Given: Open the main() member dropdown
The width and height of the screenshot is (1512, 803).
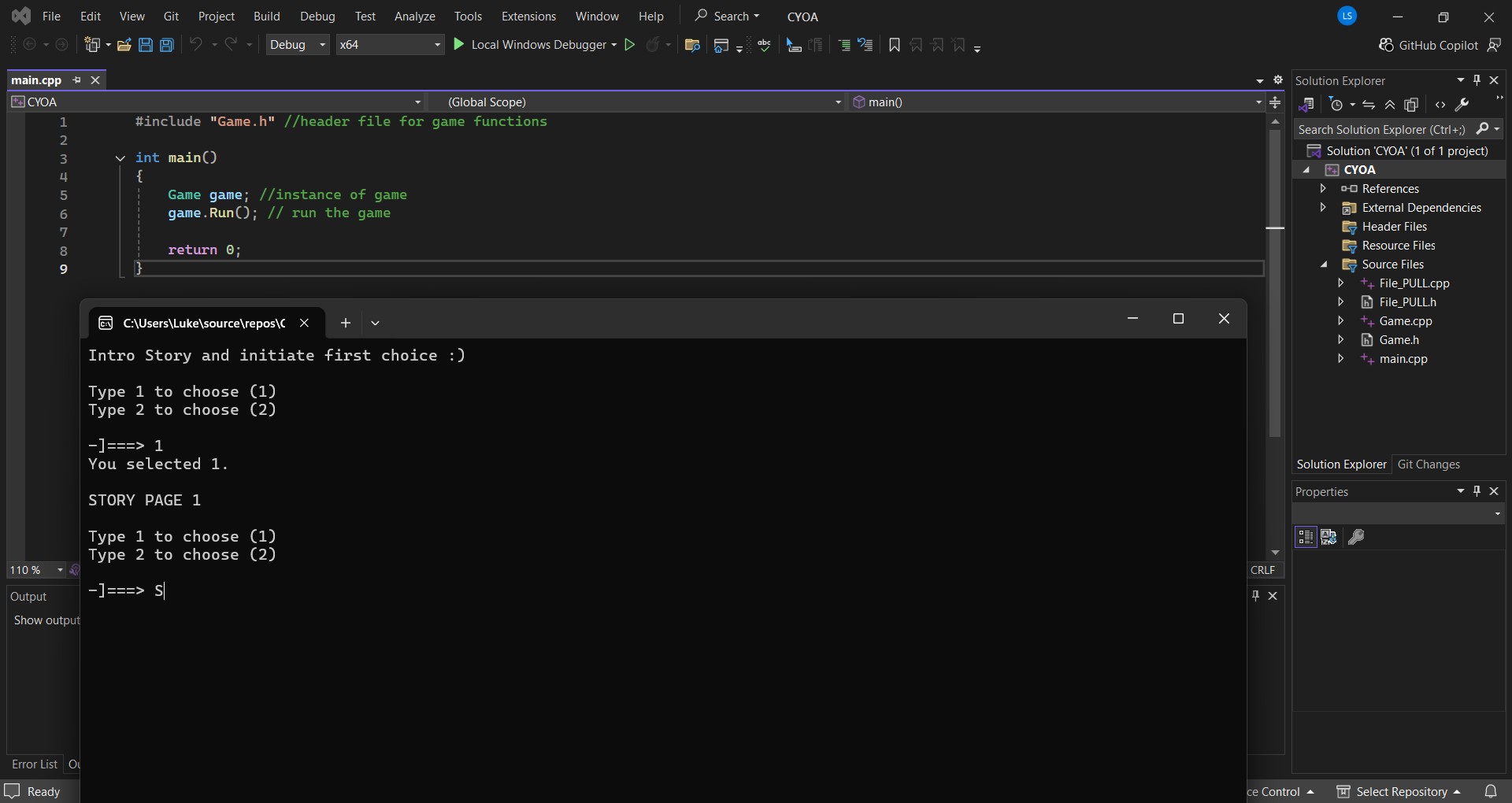Looking at the screenshot, I should (1057, 102).
